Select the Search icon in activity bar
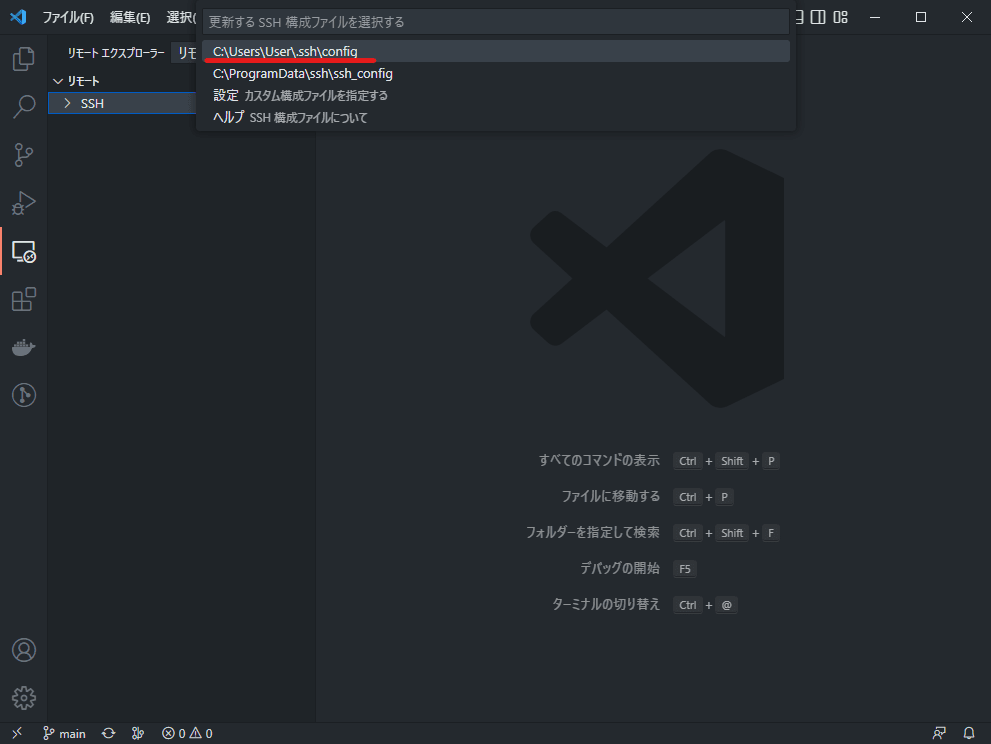991x744 pixels. tap(23, 107)
